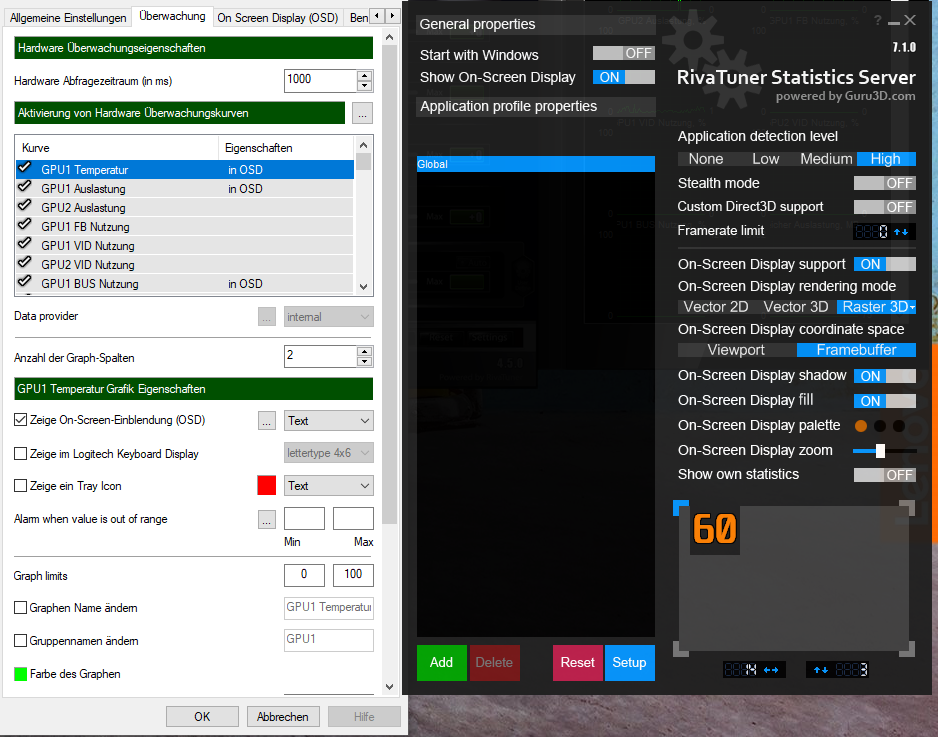
Task: Select top-left corner anchor of OSD preview
Action: tap(681, 508)
